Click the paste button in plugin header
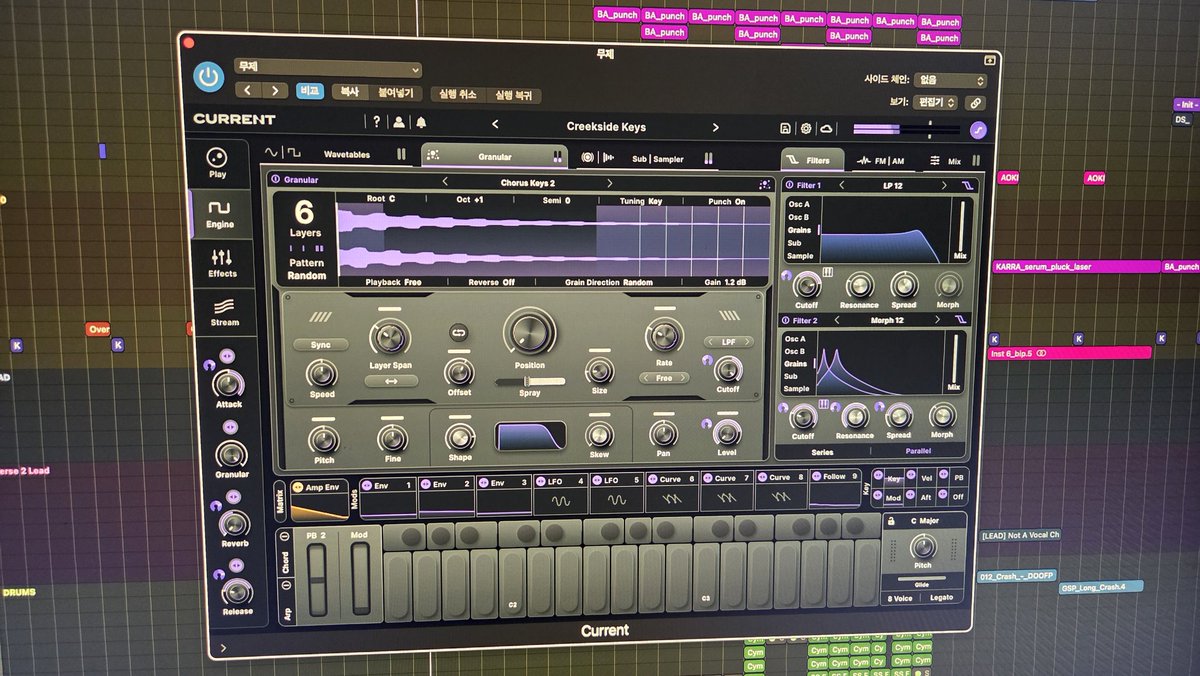Image resolution: width=1200 pixels, height=676 pixels. coord(395,93)
